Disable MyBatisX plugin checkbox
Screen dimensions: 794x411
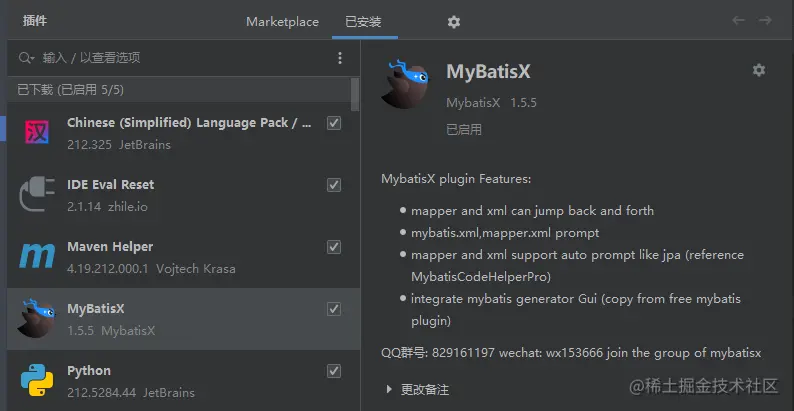pos(334,309)
